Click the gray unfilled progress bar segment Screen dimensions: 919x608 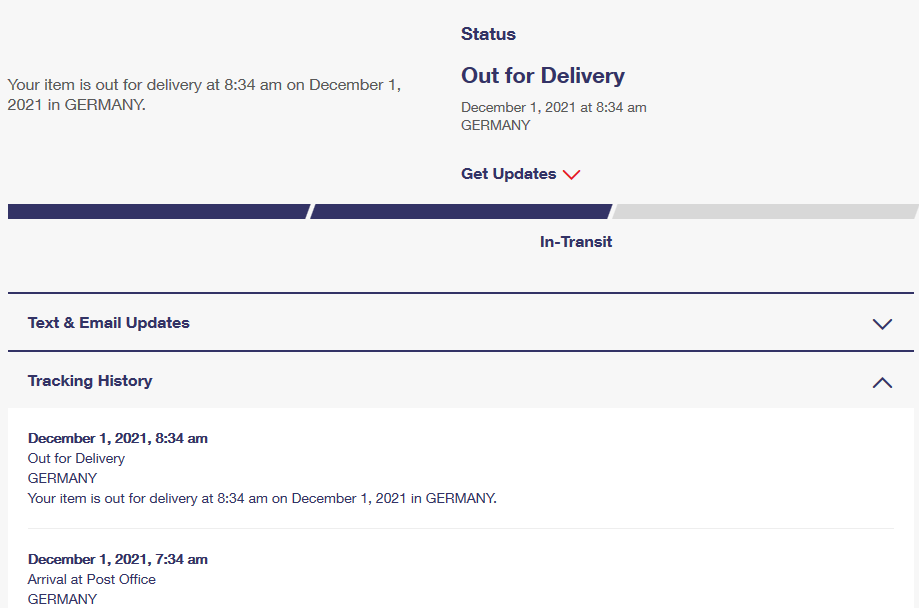[x=765, y=211]
